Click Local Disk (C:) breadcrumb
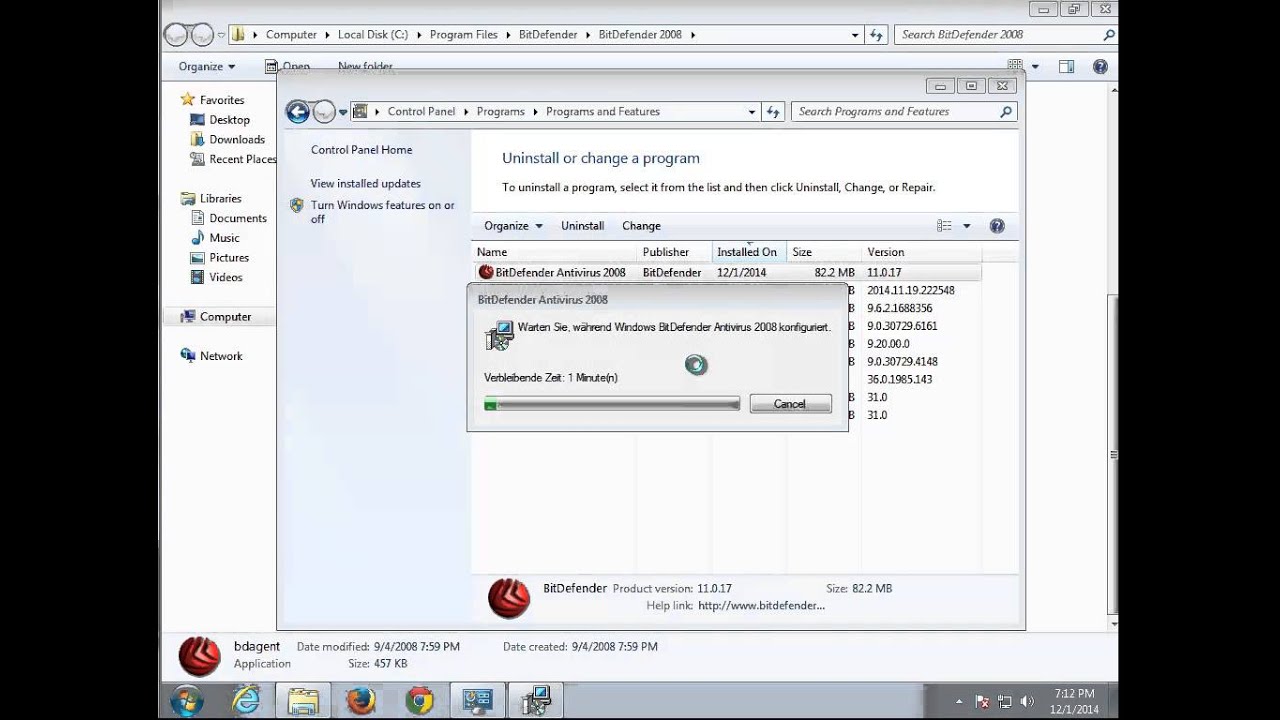This screenshot has height=720, width=1280. coord(372,35)
